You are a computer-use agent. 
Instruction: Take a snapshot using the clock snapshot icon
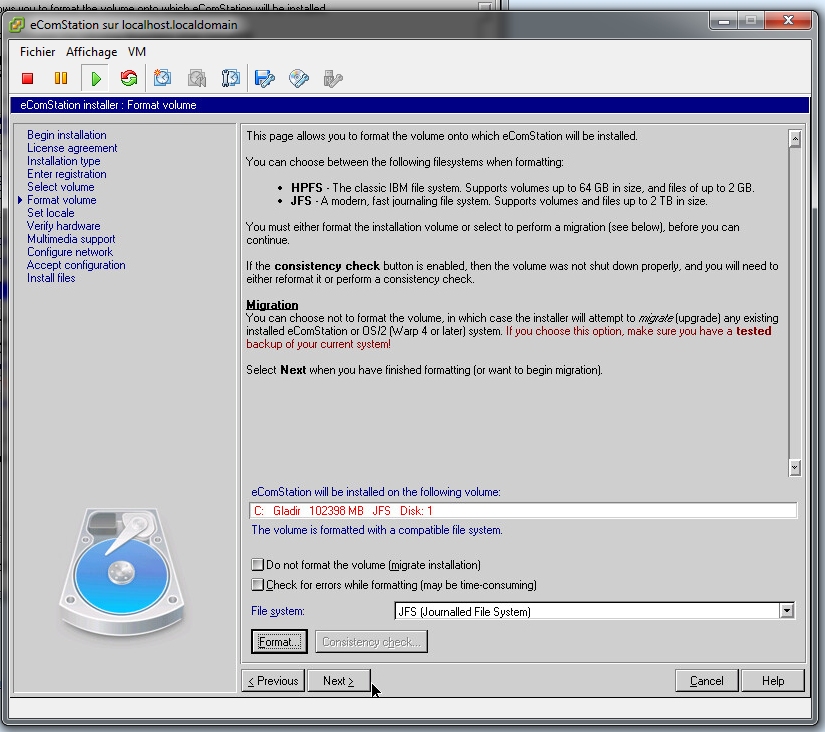pos(163,78)
